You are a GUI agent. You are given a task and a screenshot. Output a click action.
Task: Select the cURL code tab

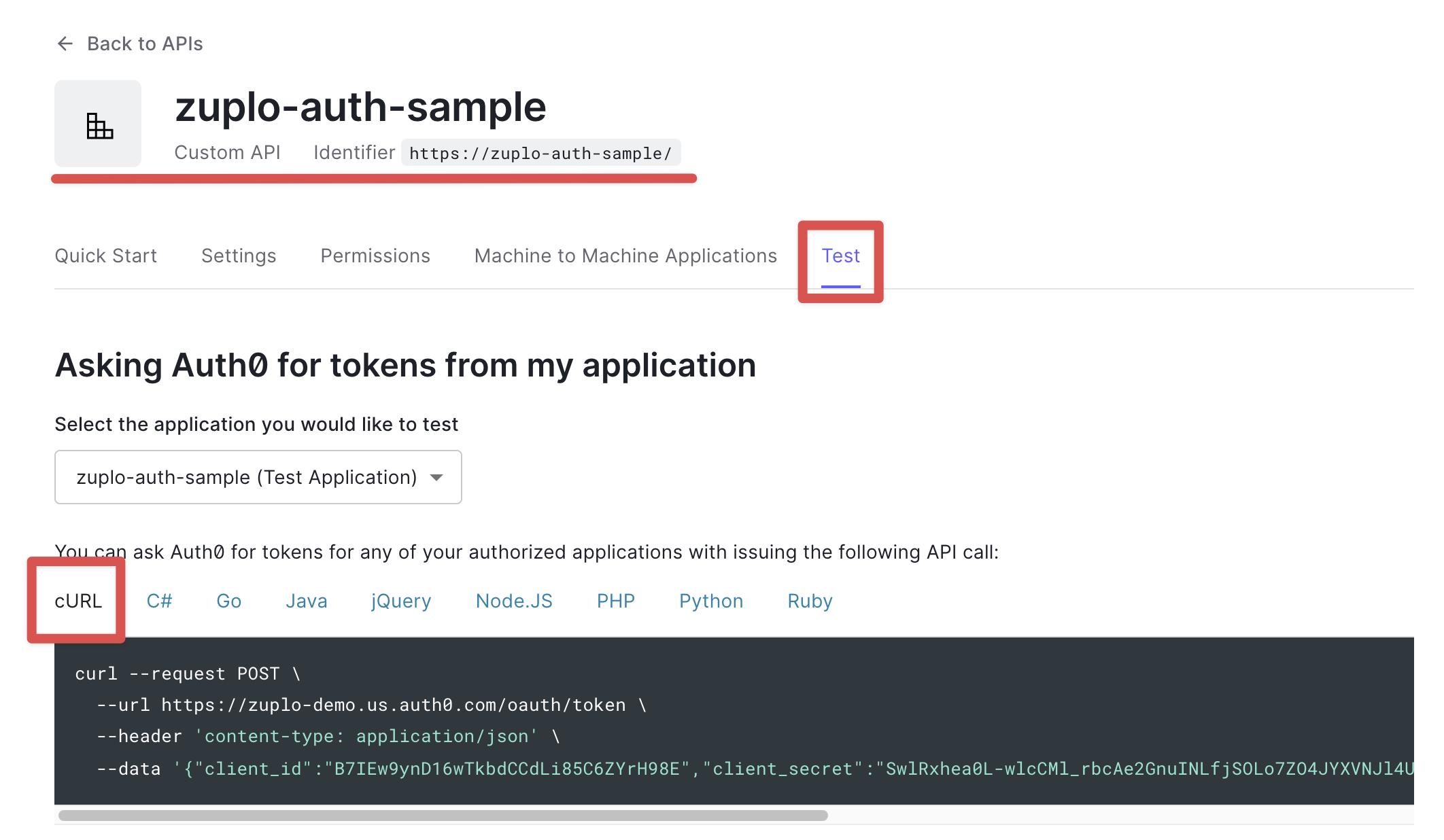click(x=78, y=601)
